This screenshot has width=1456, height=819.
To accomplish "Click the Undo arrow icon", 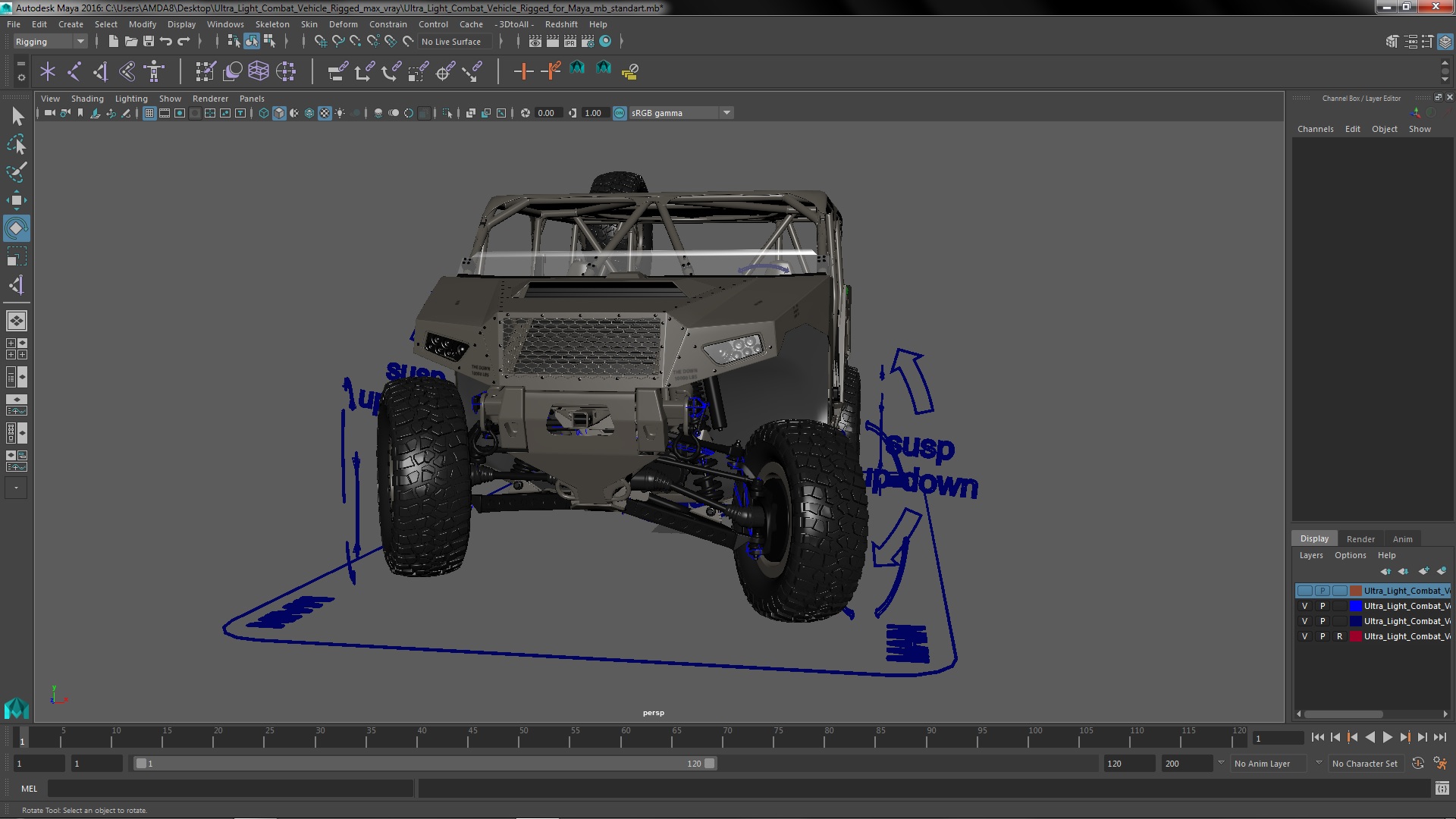I will click(x=165, y=42).
